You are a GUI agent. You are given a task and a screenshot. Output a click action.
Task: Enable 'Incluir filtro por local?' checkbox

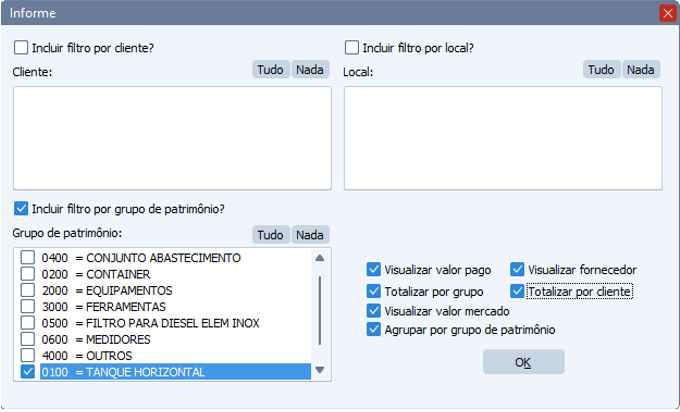point(352,47)
